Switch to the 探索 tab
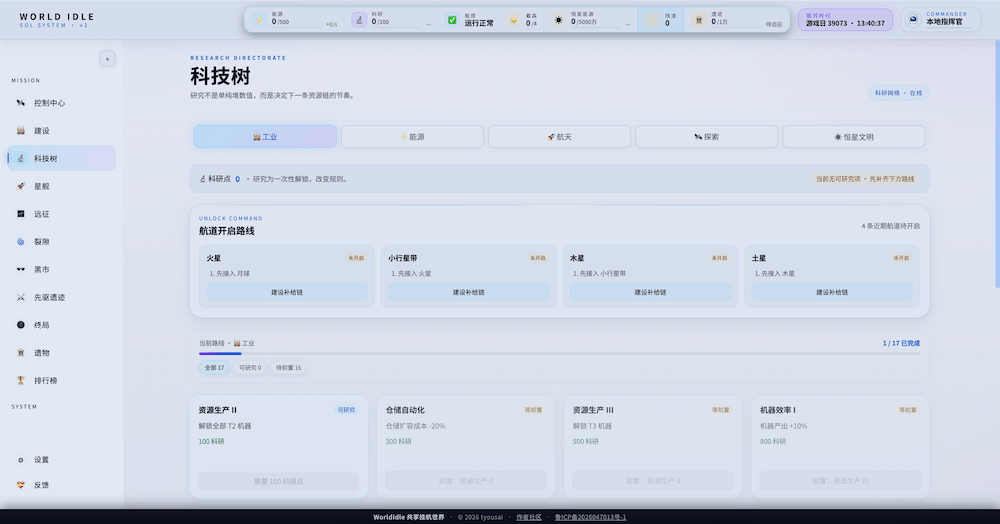 [x=707, y=136]
